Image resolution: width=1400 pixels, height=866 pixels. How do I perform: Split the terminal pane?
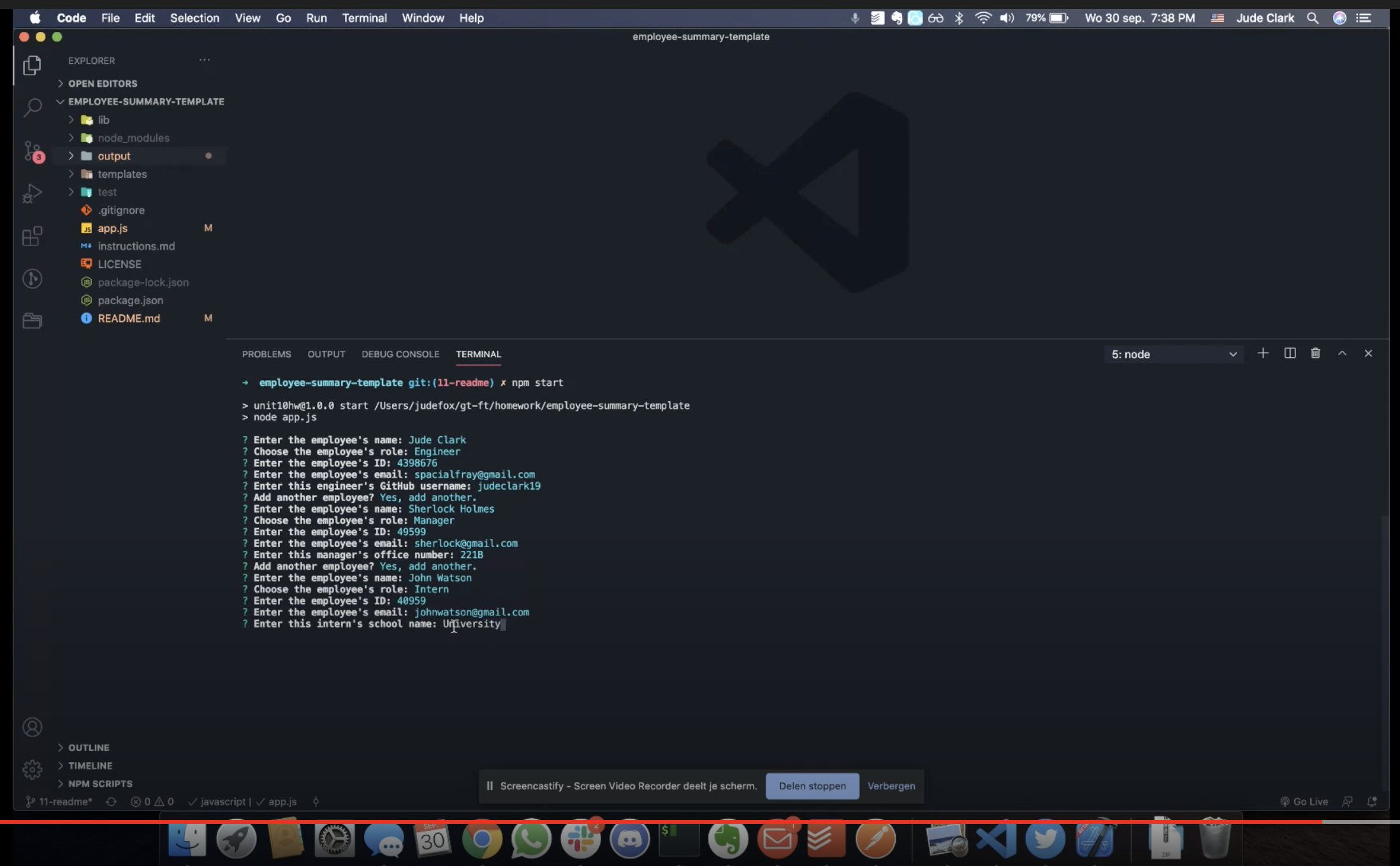click(x=1290, y=353)
